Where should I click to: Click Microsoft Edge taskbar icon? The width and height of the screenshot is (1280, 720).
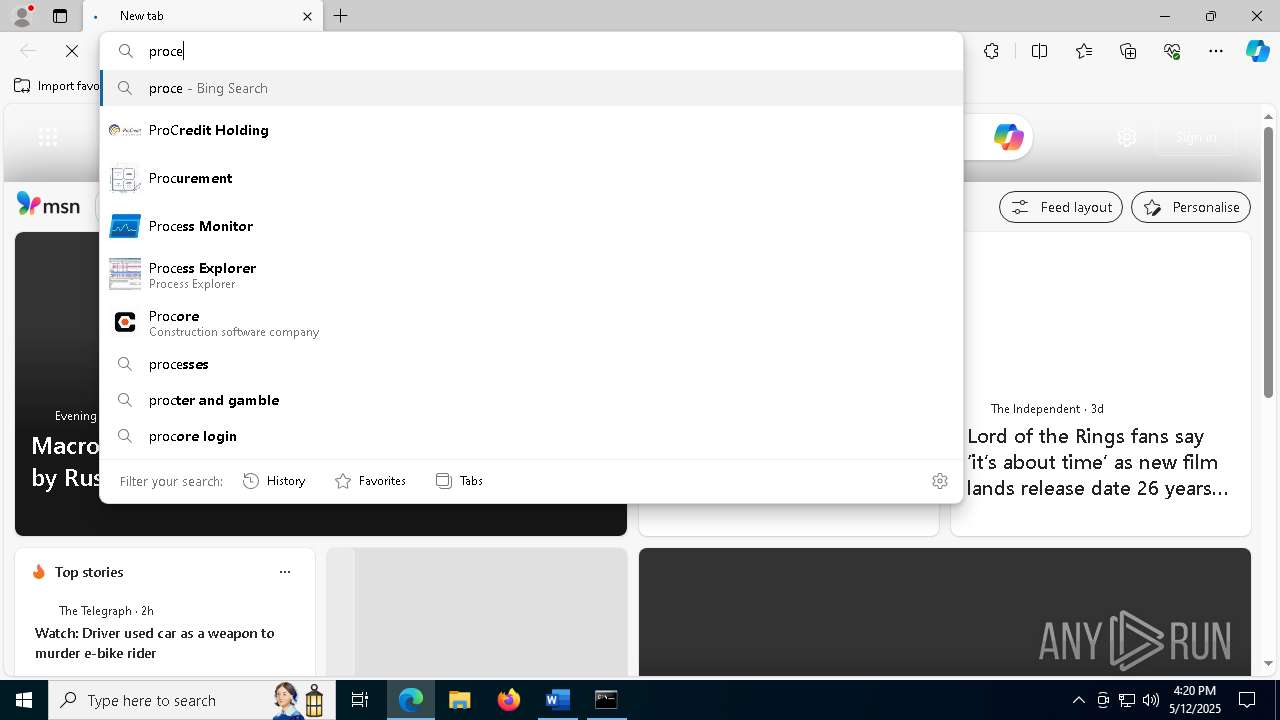click(x=411, y=700)
